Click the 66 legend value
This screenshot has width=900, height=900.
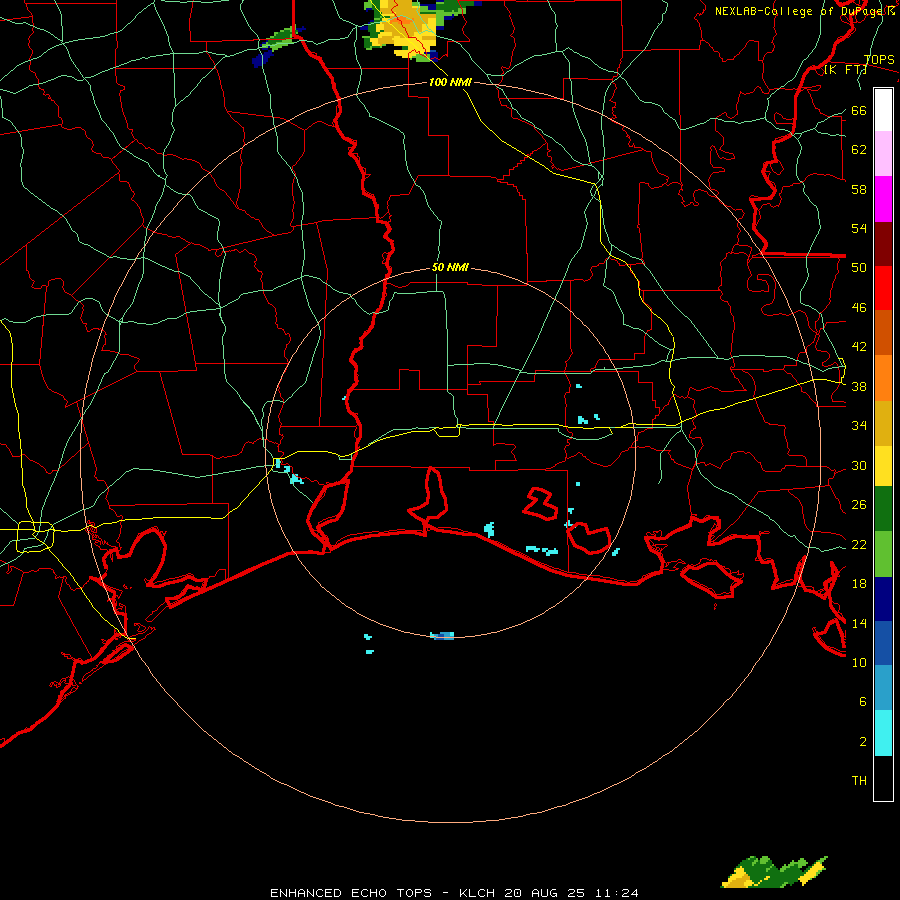click(859, 111)
